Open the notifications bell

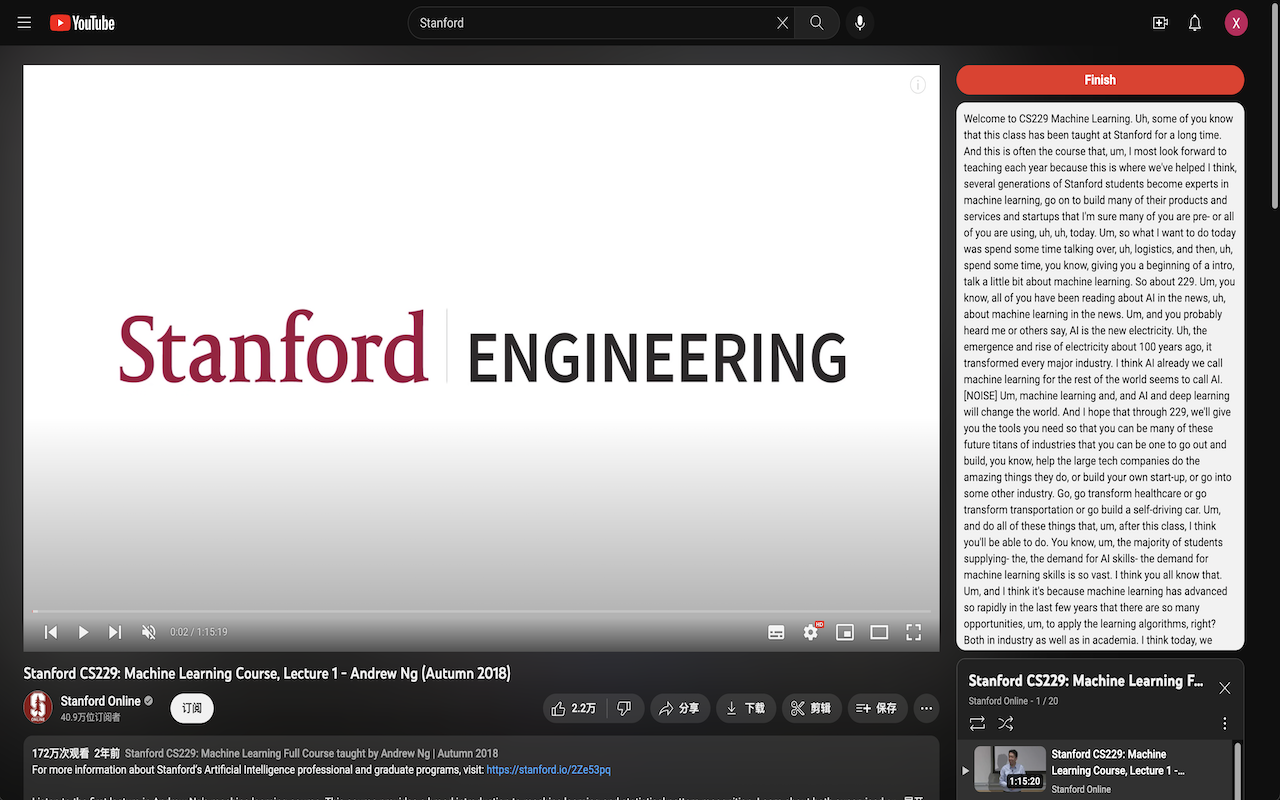pyautogui.click(x=1195, y=23)
